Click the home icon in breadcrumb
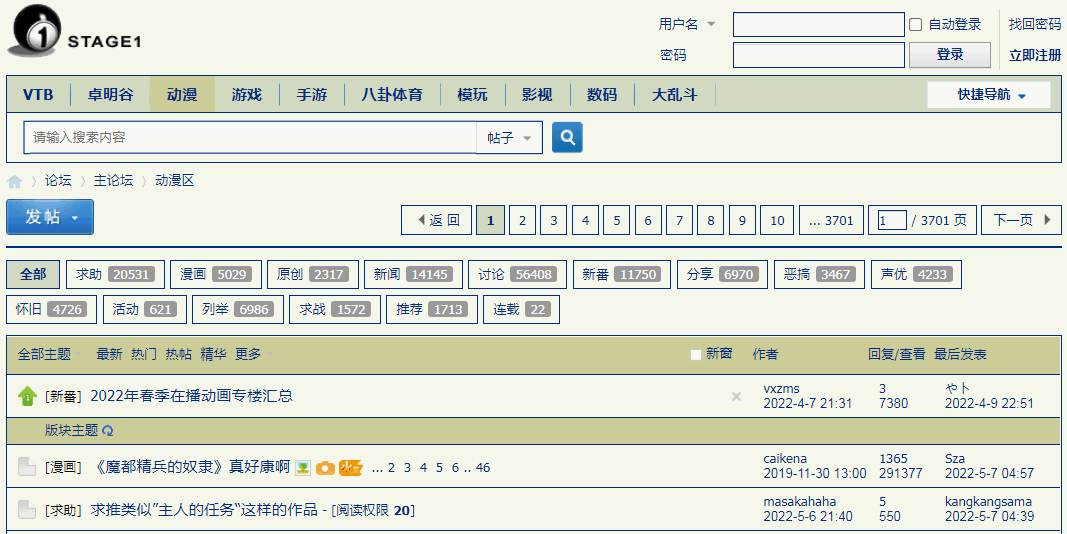 pos(14,182)
